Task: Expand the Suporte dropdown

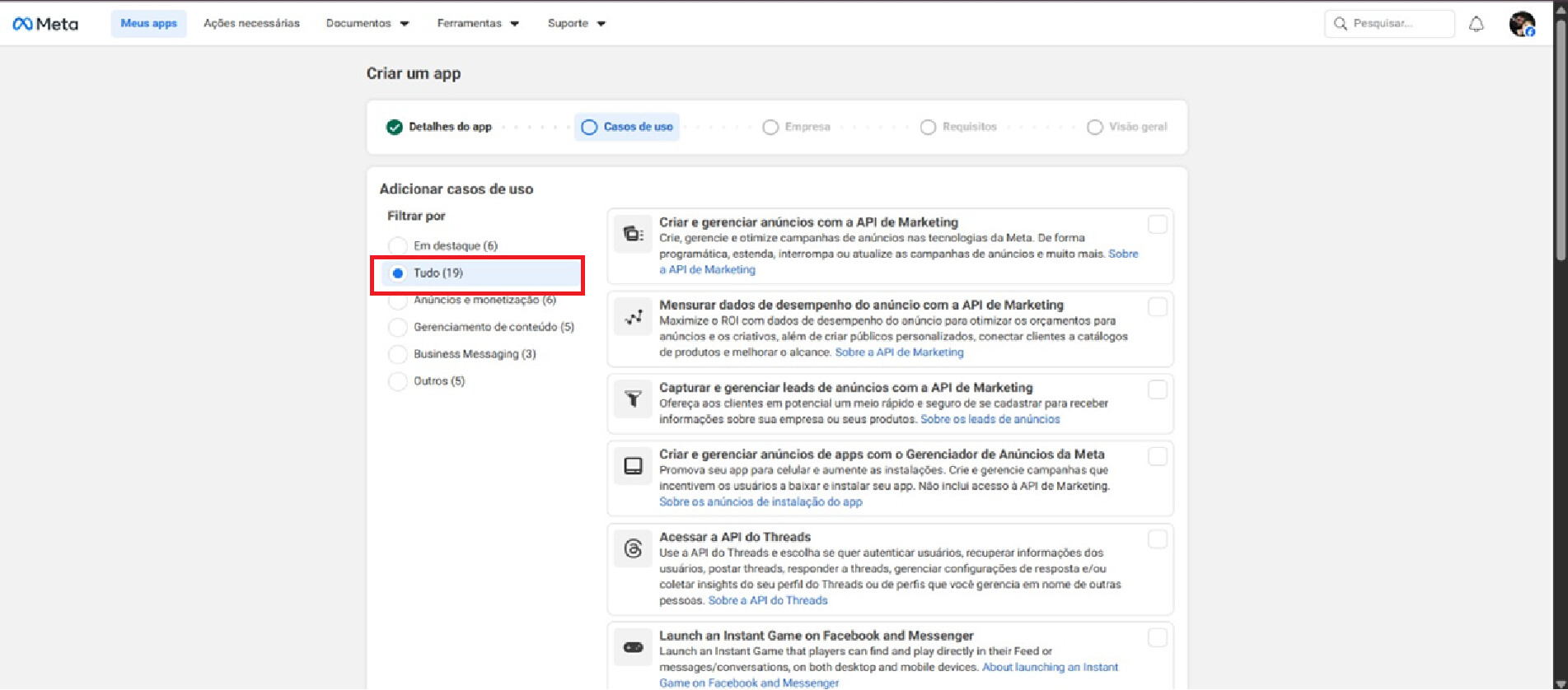Action: (576, 24)
